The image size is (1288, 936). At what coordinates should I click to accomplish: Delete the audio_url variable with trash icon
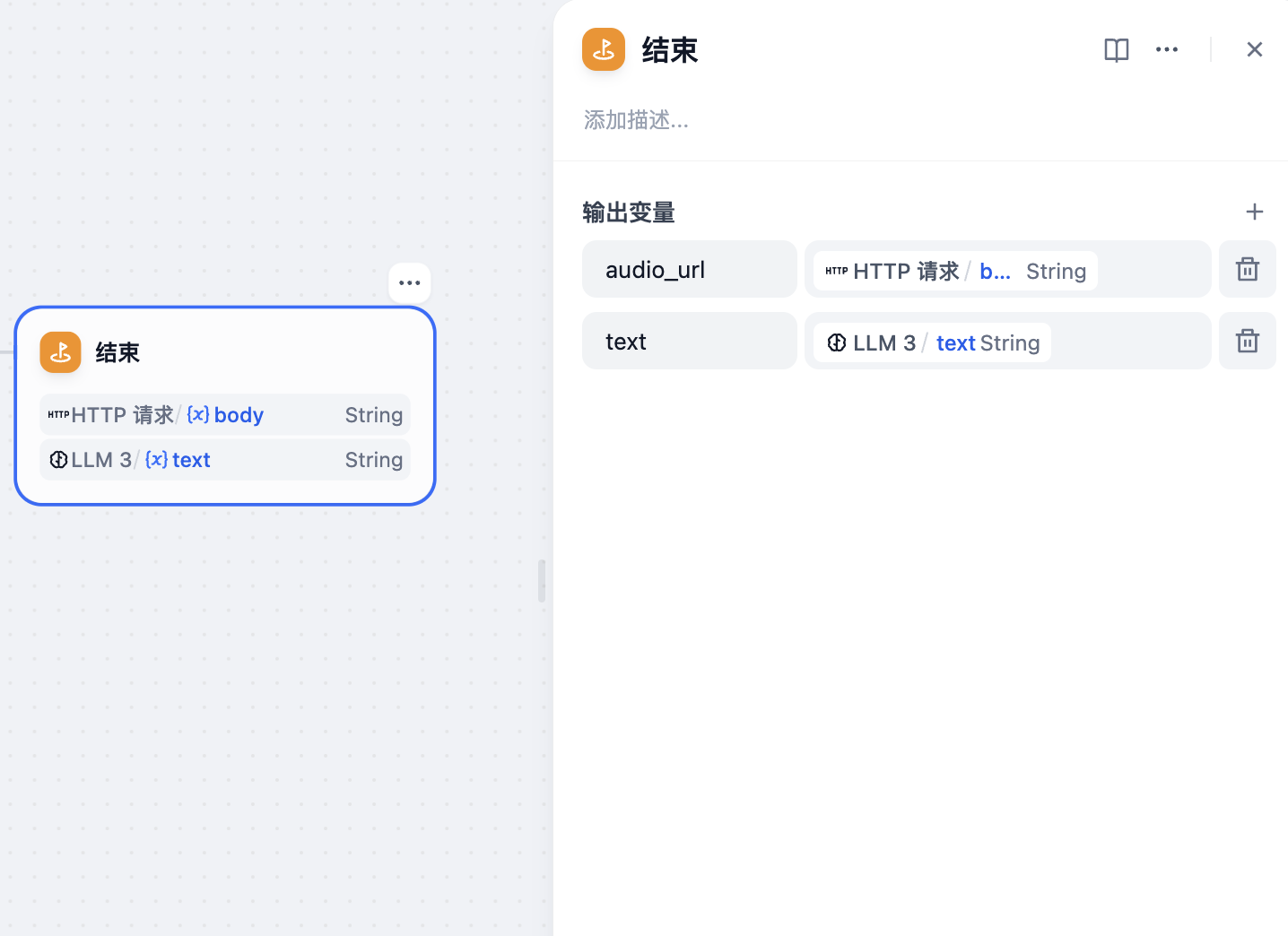pyautogui.click(x=1247, y=269)
